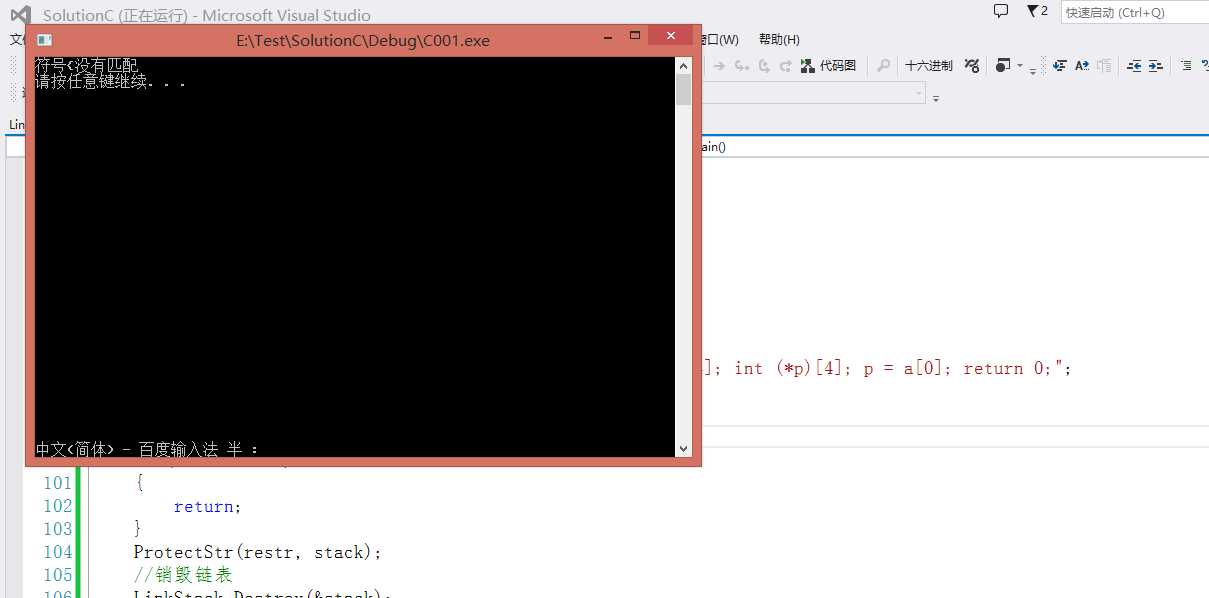Click the circle-and-window toolbar icon
The height and width of the screenshot is (598, 1209).
tap(1003, 66)
